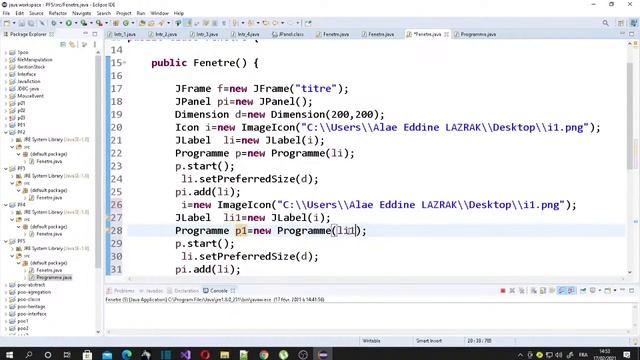Image resolution: width=640 pixels, height=360 pixels.
Task: Expand the GestionStock project
Action: pos(6,67)
